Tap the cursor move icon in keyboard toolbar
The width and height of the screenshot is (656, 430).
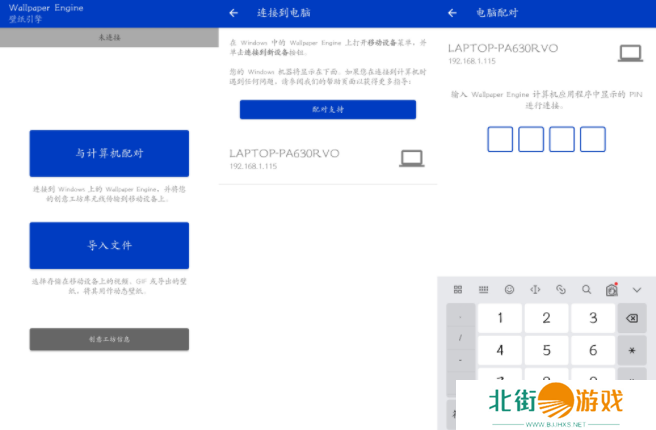[x=535, y=289]
